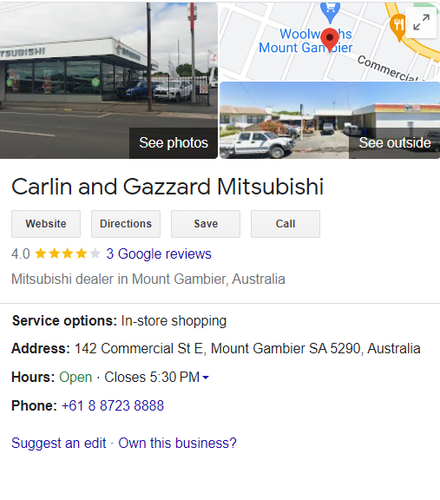
Task: Open the Website button
Action: pyautogui.click(x=46, y=224)
